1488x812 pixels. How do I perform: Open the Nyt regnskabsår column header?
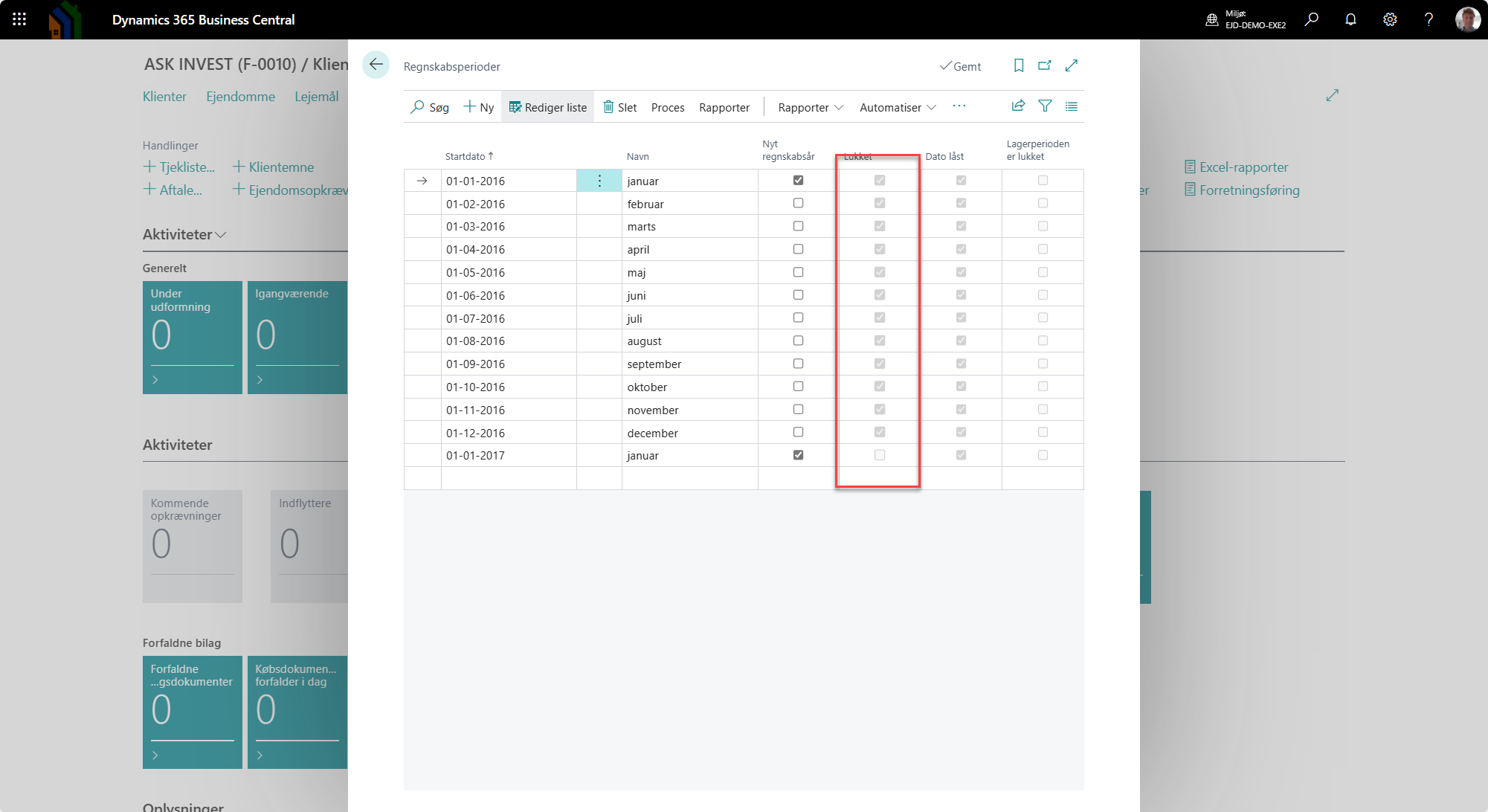(788, 150)
